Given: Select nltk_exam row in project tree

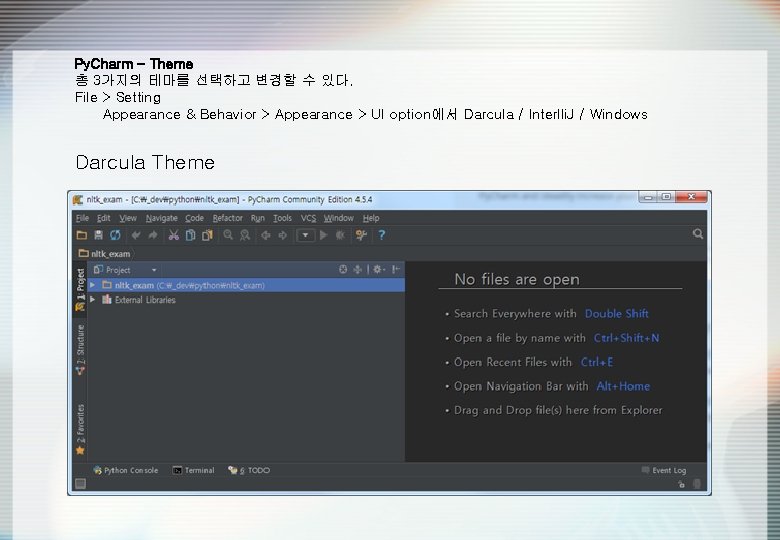Looking at the screenshot, I should coord(246,285).
